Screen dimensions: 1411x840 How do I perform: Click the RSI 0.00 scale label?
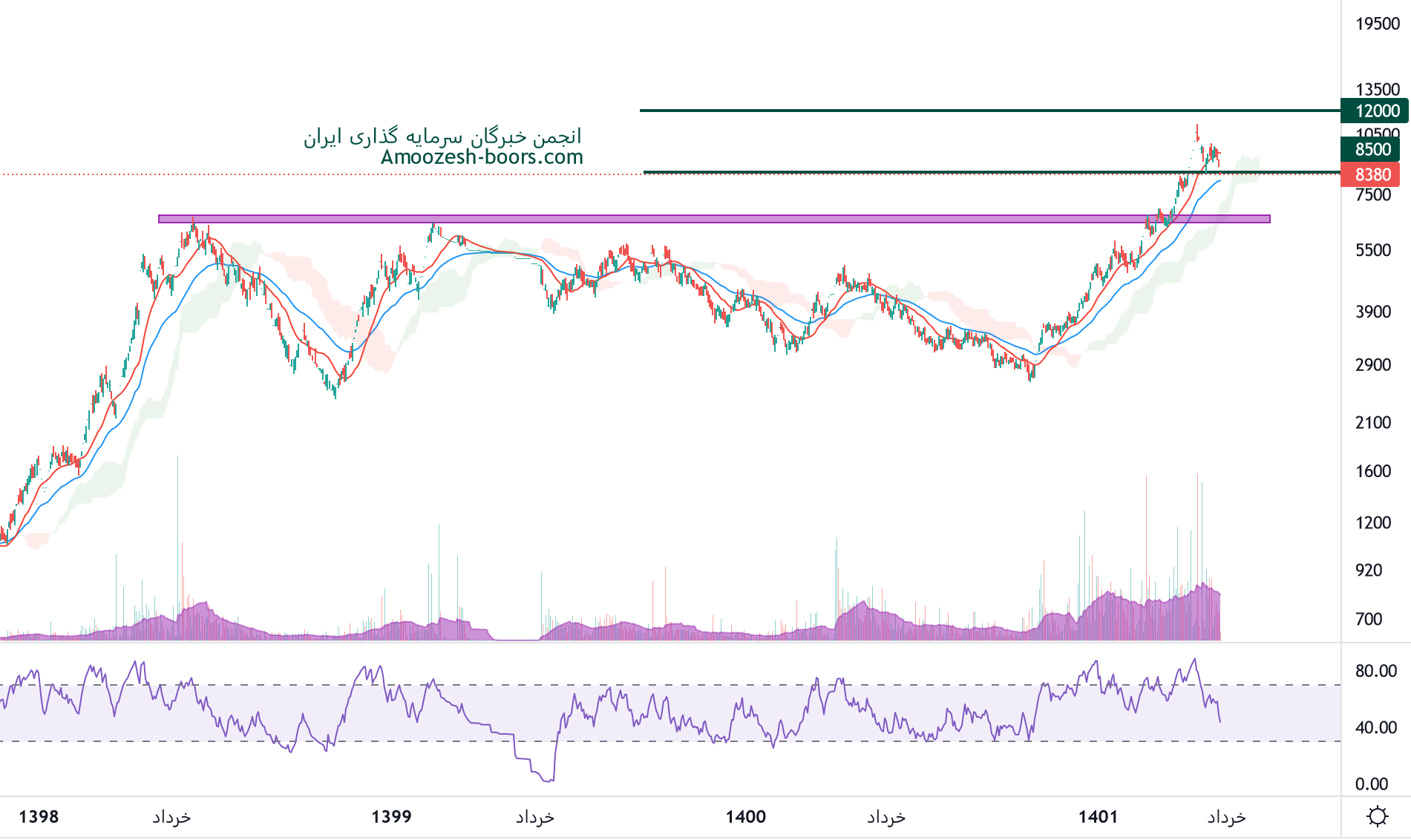point(1371,784)
